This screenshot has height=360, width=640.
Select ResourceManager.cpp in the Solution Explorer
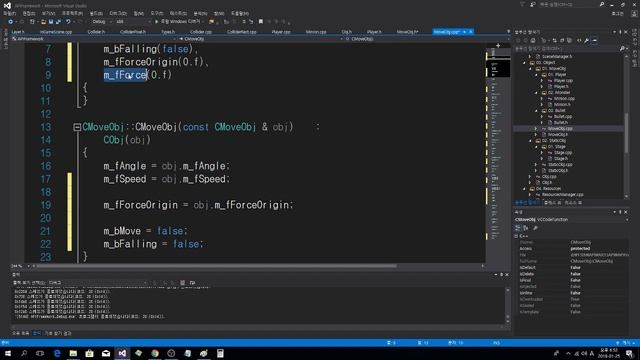[x=562, y=195]
